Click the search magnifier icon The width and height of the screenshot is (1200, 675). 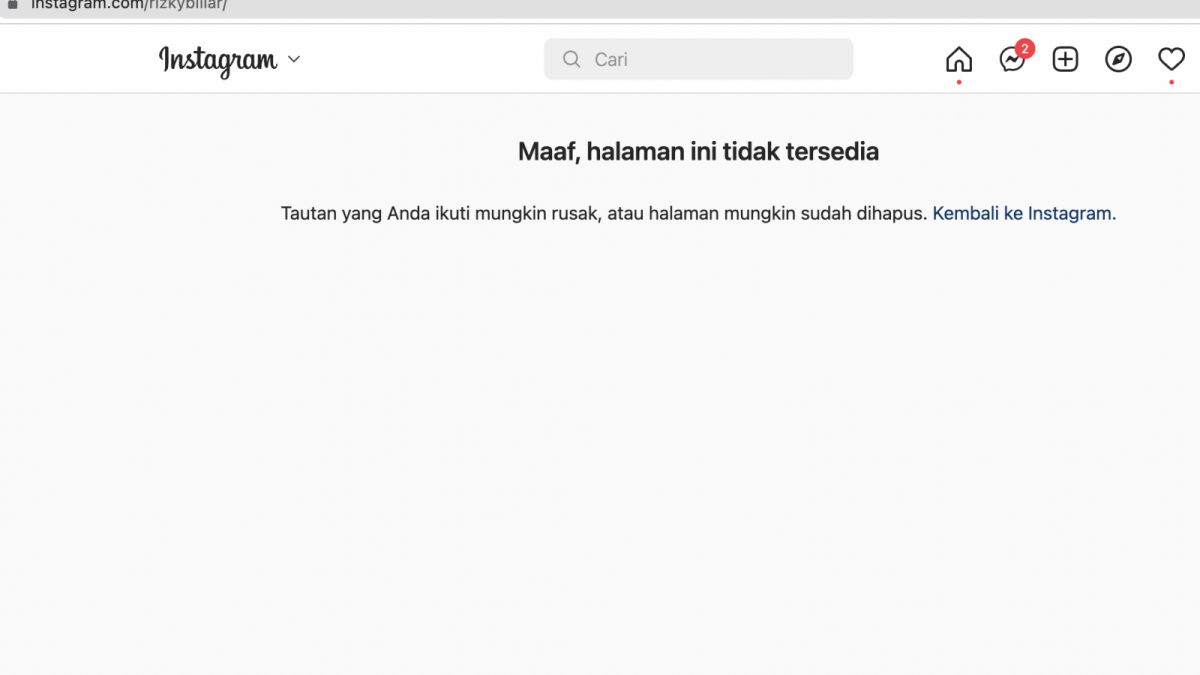pyautogui.click(x=571, y=59)
